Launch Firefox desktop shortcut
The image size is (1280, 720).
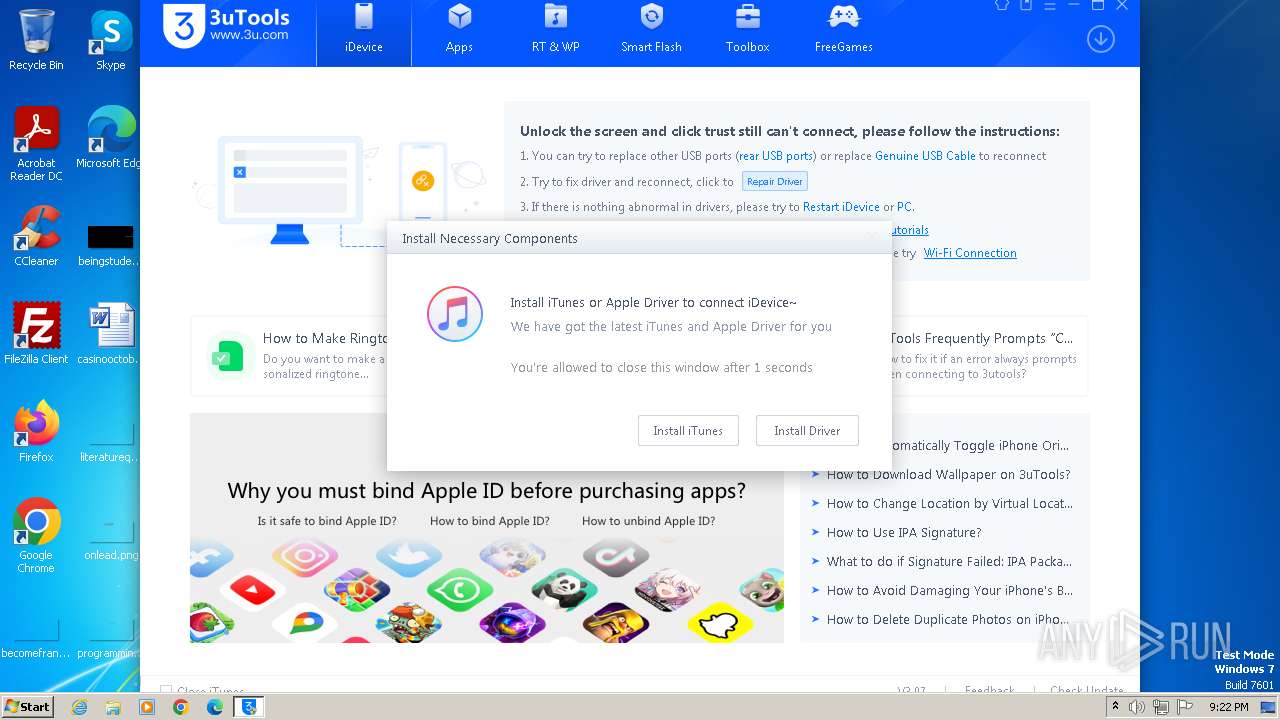coord(36,432)
